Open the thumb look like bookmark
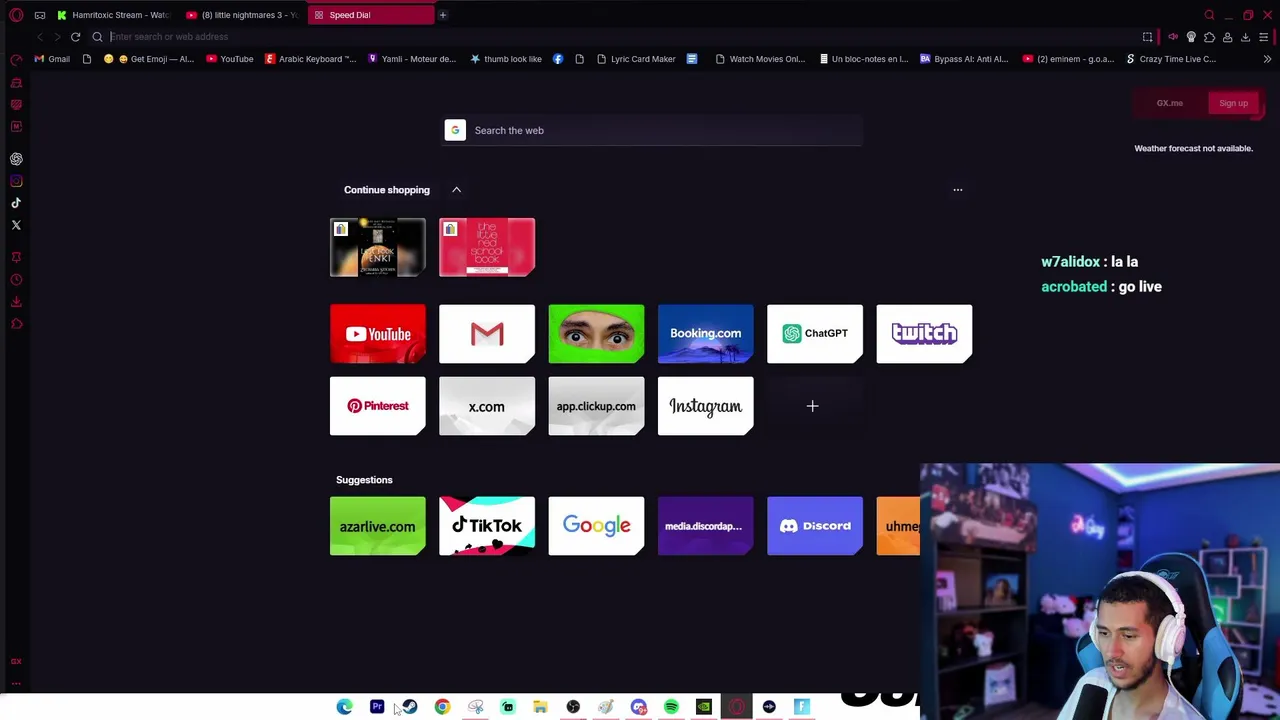Viewport: 1280px width, 720px height. (505, 59)
